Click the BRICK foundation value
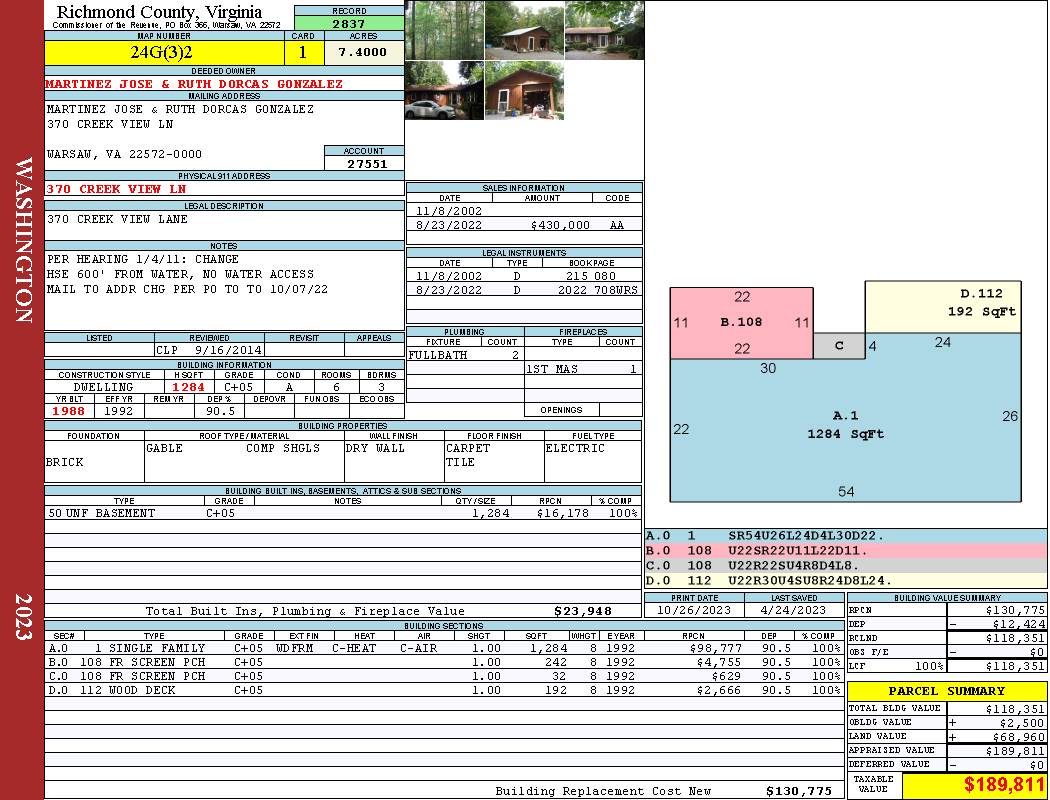This screenshot has width=1050, height=800. tap(65, 463)
